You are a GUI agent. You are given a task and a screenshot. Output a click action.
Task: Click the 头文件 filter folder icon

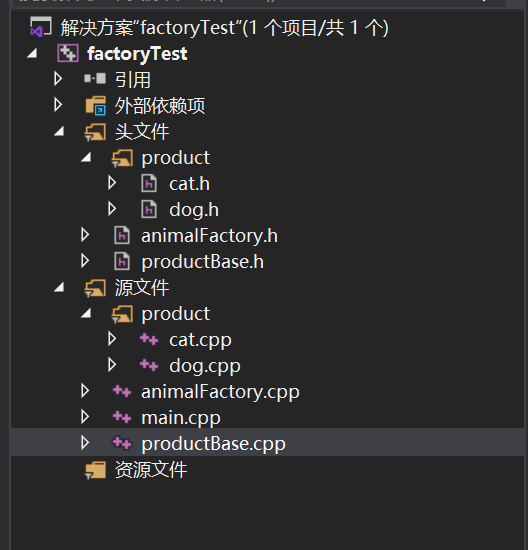tap(95, 132)
